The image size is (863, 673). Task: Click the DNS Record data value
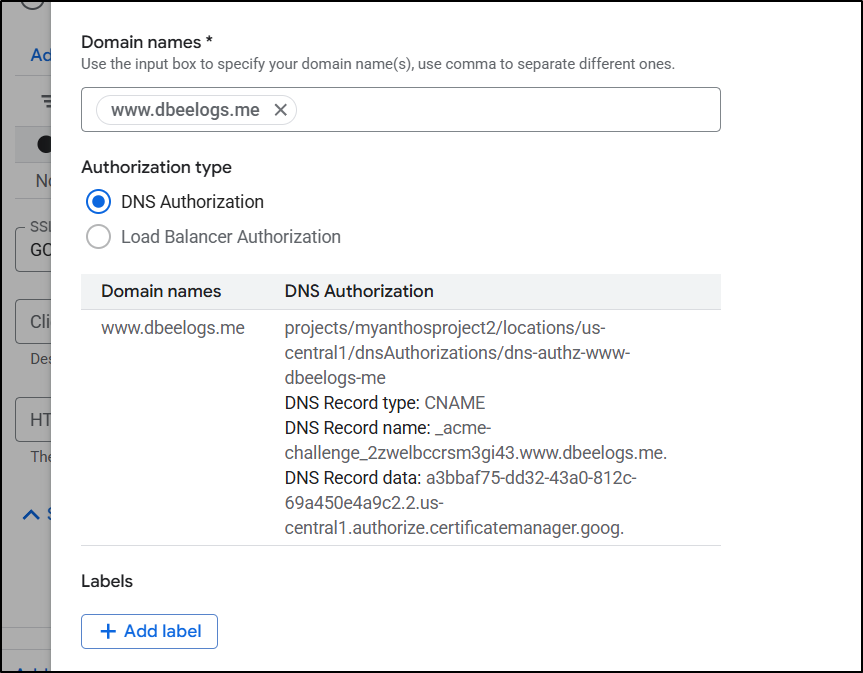tap(460, 503)
